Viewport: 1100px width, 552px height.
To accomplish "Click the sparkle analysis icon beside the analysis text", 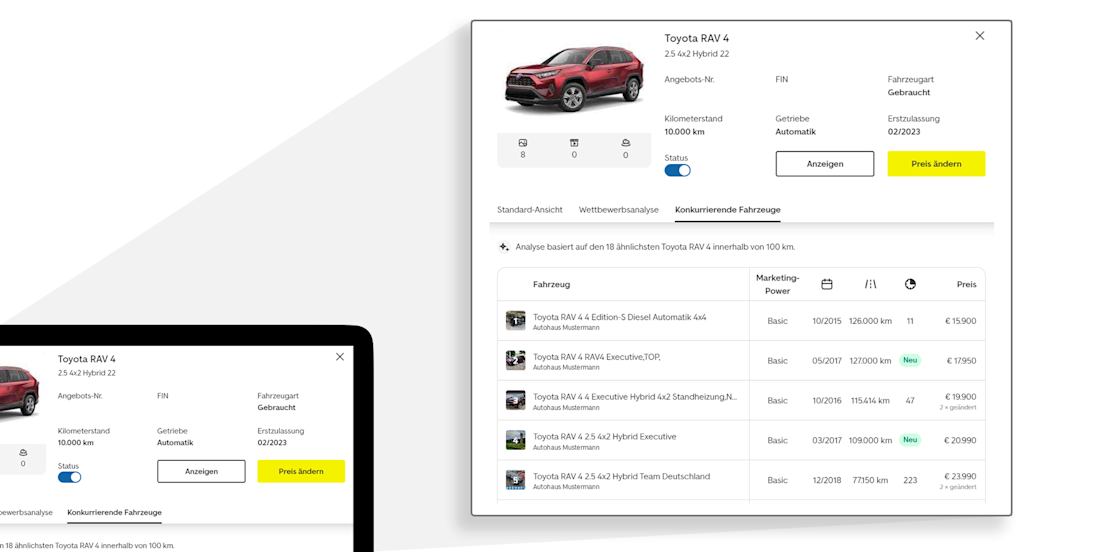I will coord(504,247).
